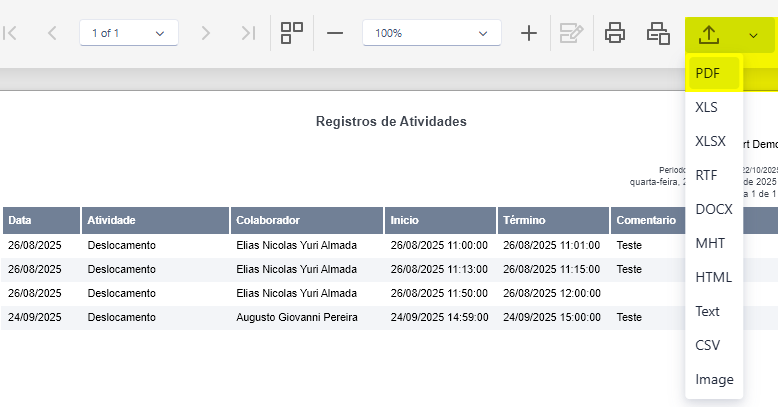
Task: Go to next page arrow
Action: [205, 33]
